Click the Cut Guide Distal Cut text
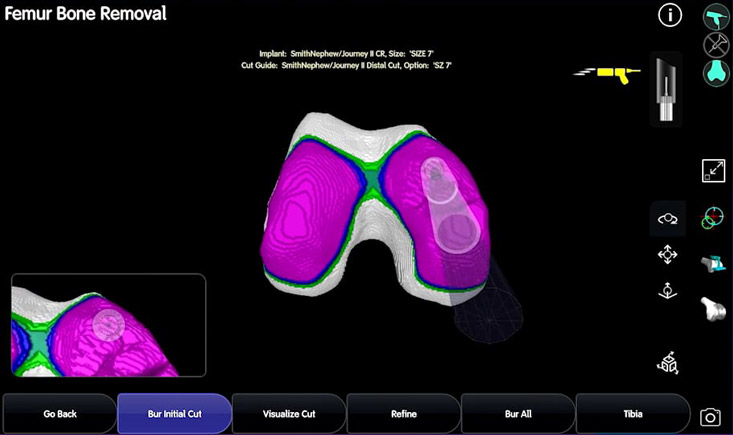The width and height of the screenshot is (733, 435). 346,65
